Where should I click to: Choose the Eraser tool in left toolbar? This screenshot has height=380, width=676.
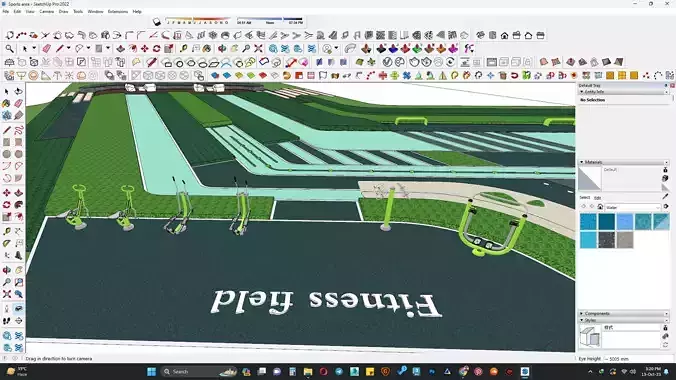pos(19,104)
